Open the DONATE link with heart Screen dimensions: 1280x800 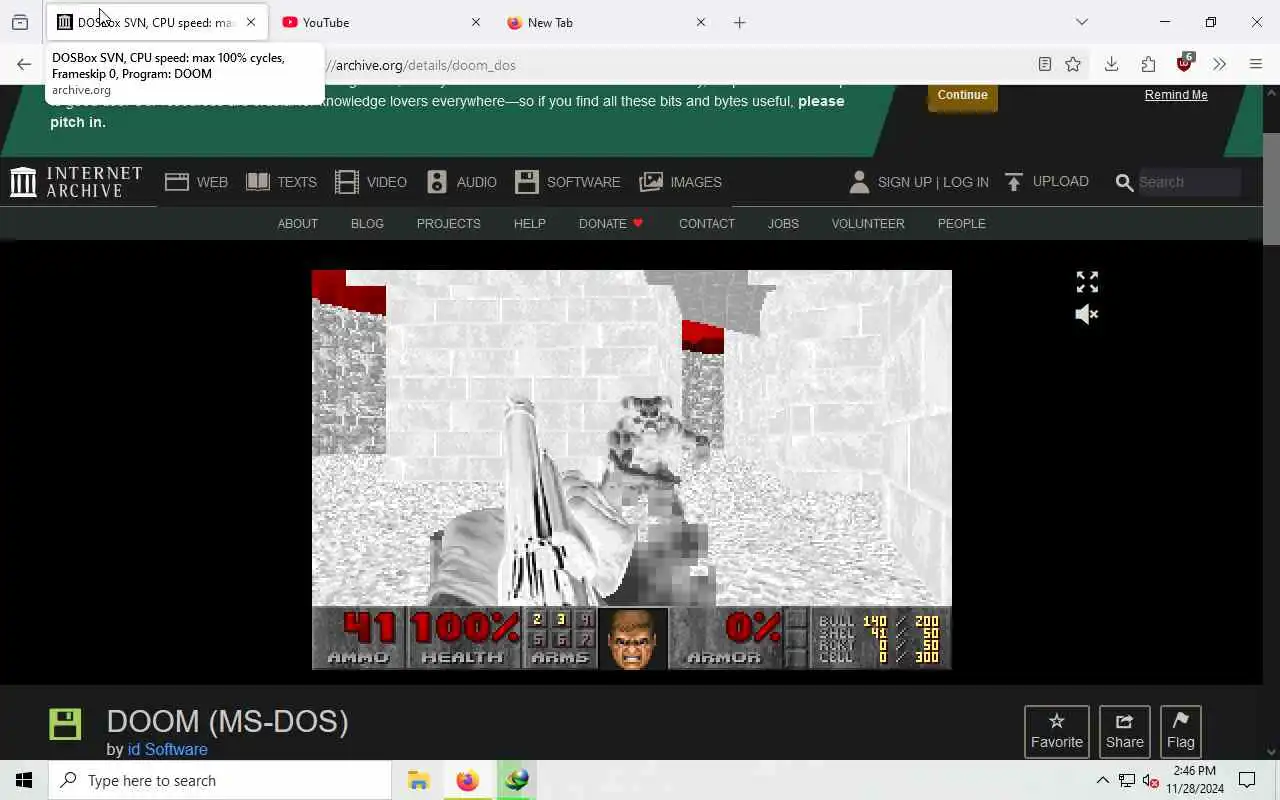click(611, 223)
